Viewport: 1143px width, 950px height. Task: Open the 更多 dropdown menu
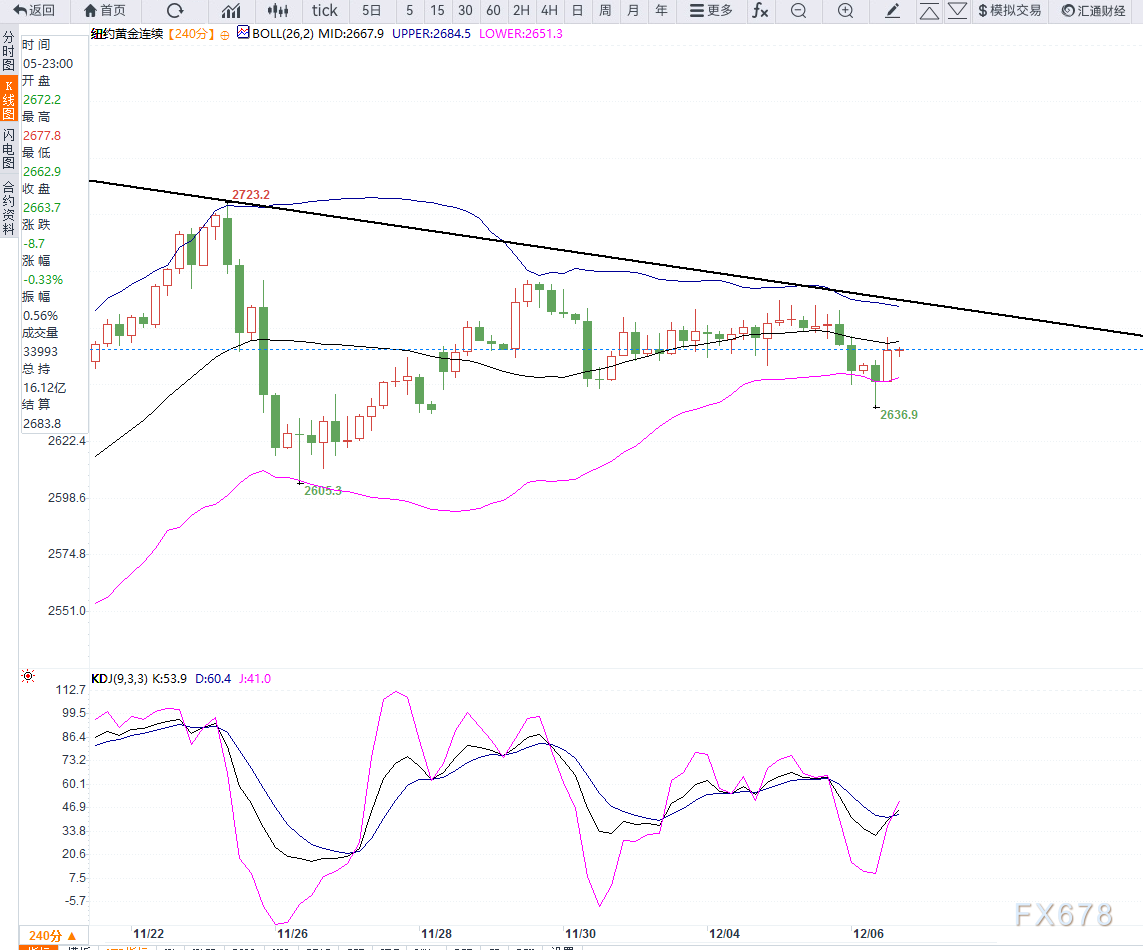tap(712, 11)
